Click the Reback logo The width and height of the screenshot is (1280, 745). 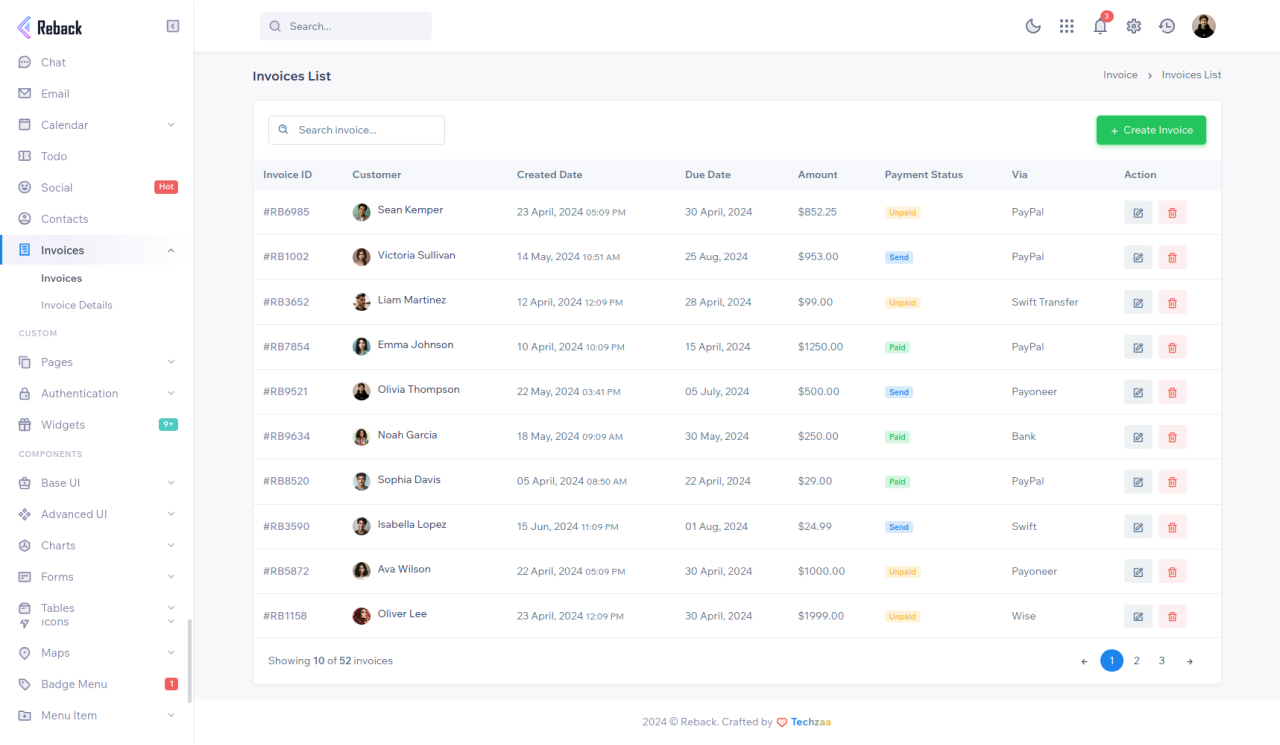(x=50, y=28)
